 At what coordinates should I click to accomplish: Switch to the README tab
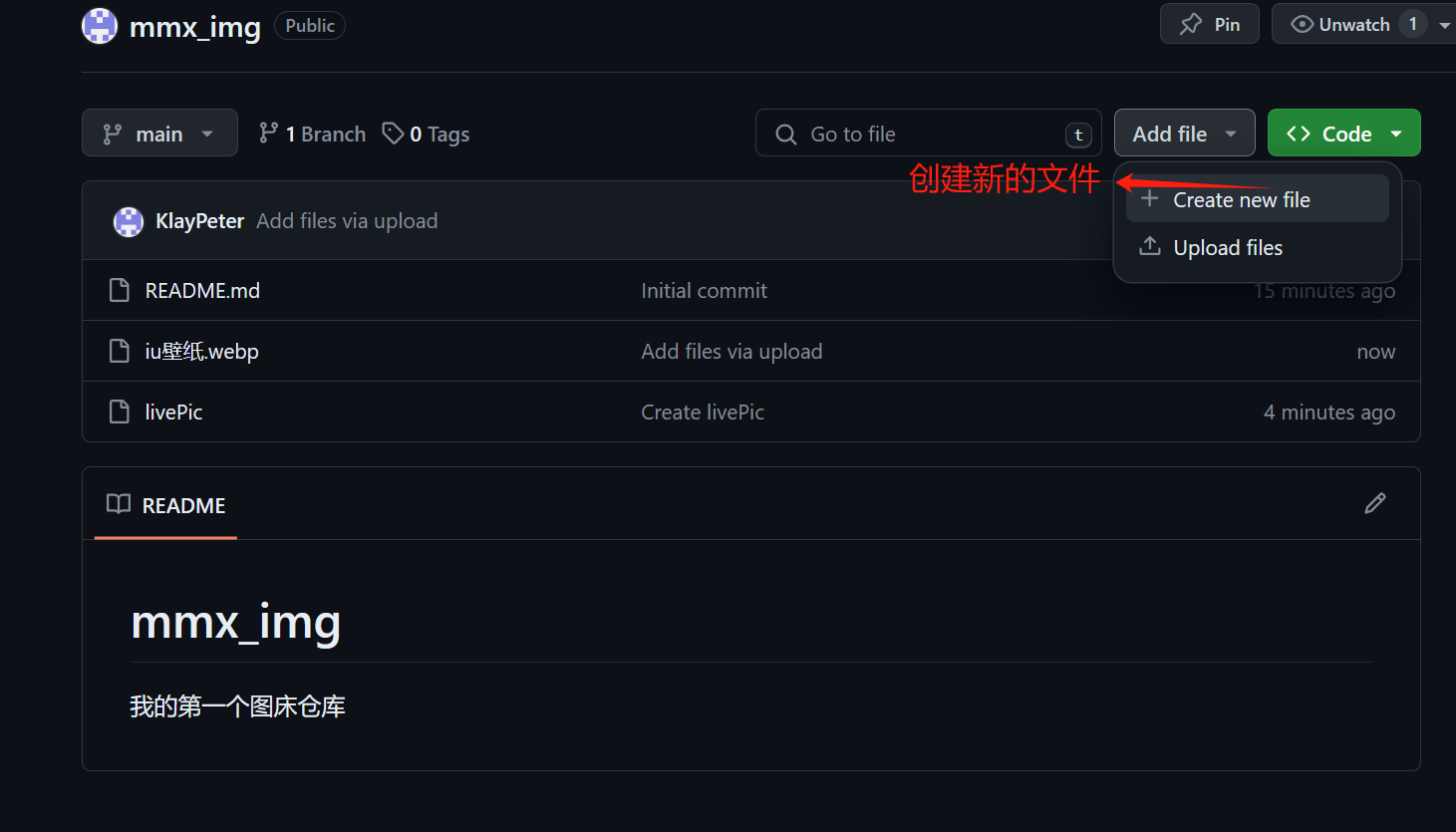click(166, 505)
